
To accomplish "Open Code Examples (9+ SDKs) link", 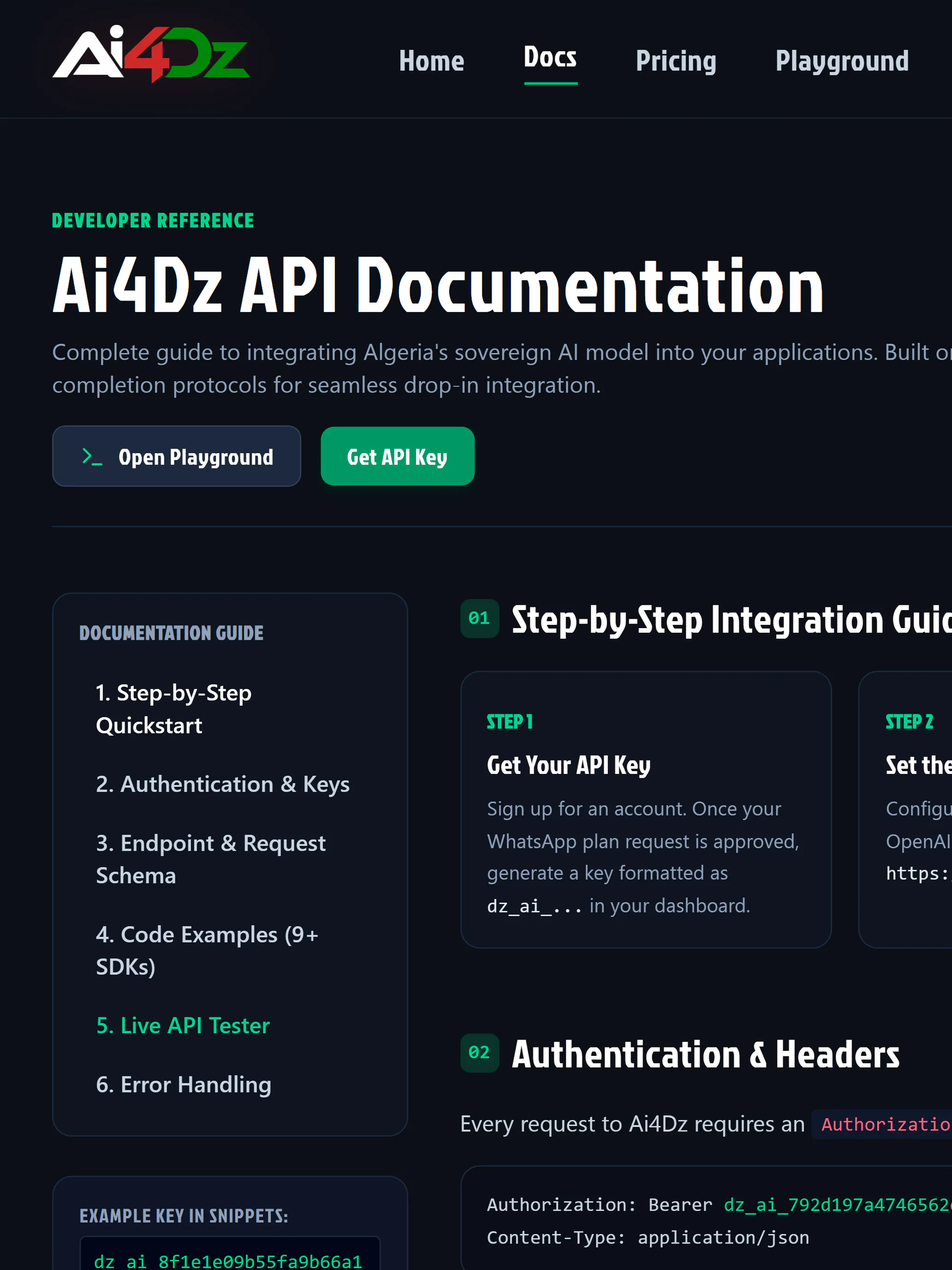I will (x=207, y=951).
